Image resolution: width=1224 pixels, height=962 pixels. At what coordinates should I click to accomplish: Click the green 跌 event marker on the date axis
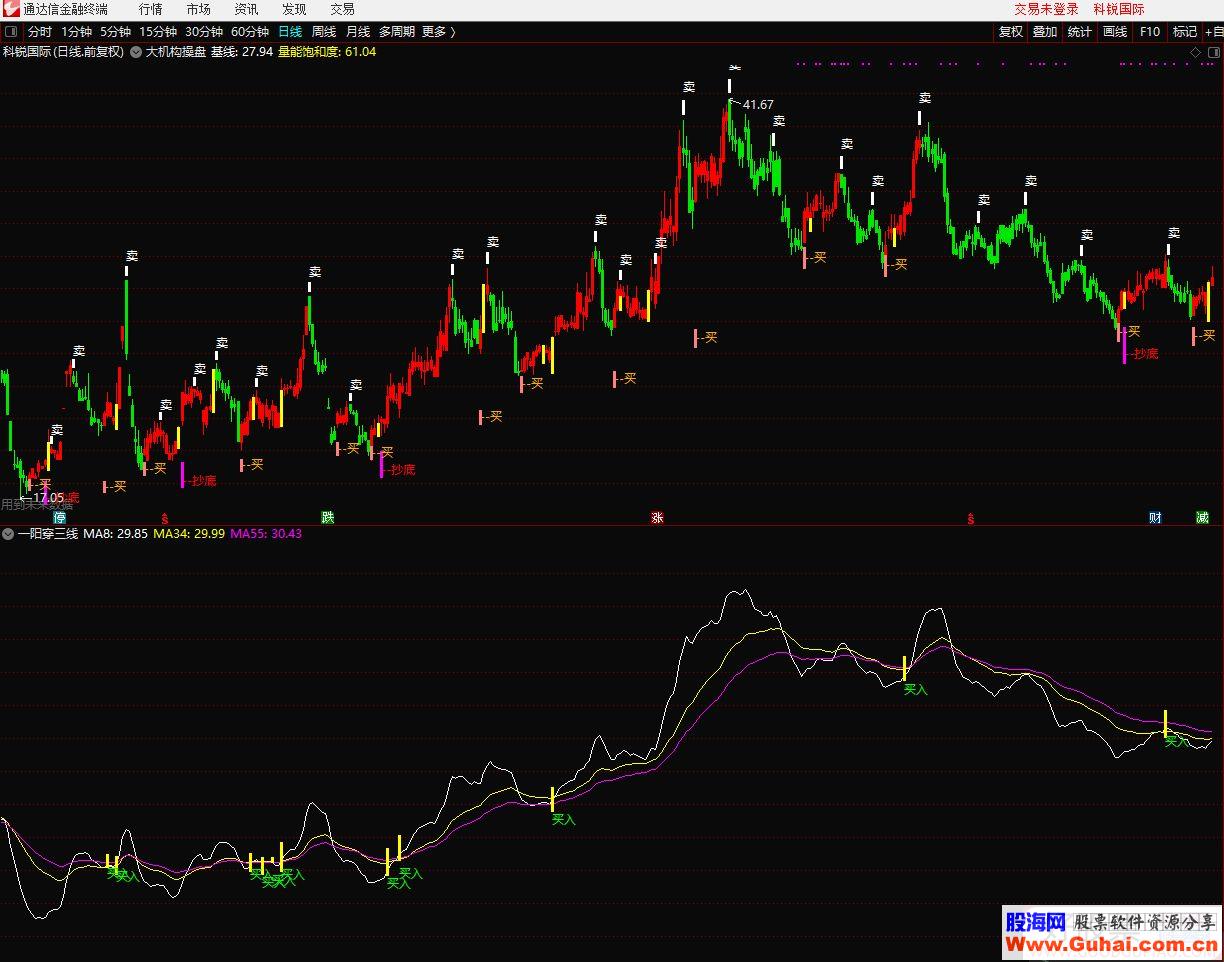(x=328, y=518)
